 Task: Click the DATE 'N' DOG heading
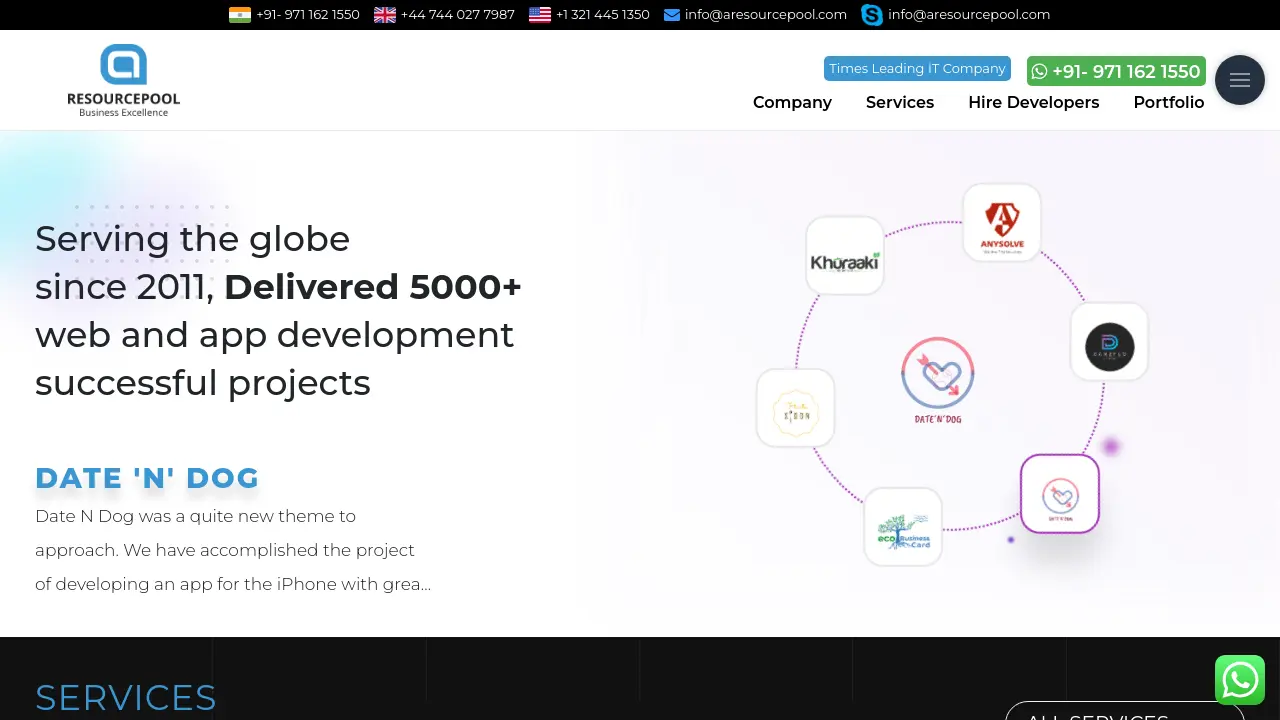click(147, 478)
